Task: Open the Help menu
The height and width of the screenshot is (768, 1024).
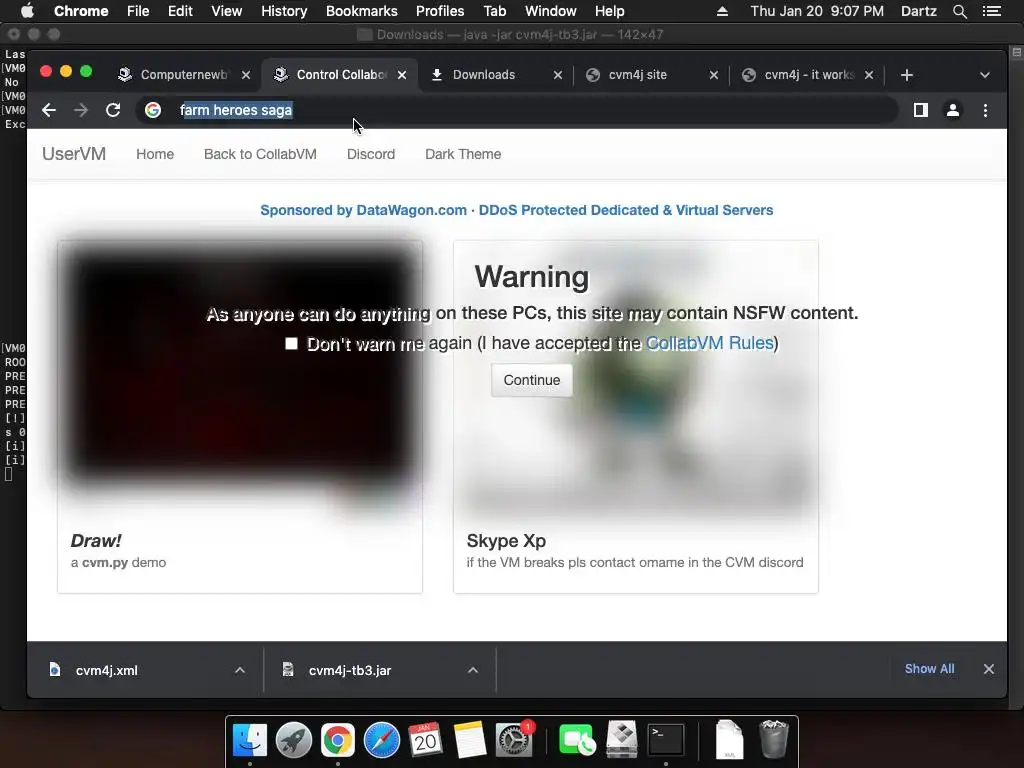Action: 609,11
